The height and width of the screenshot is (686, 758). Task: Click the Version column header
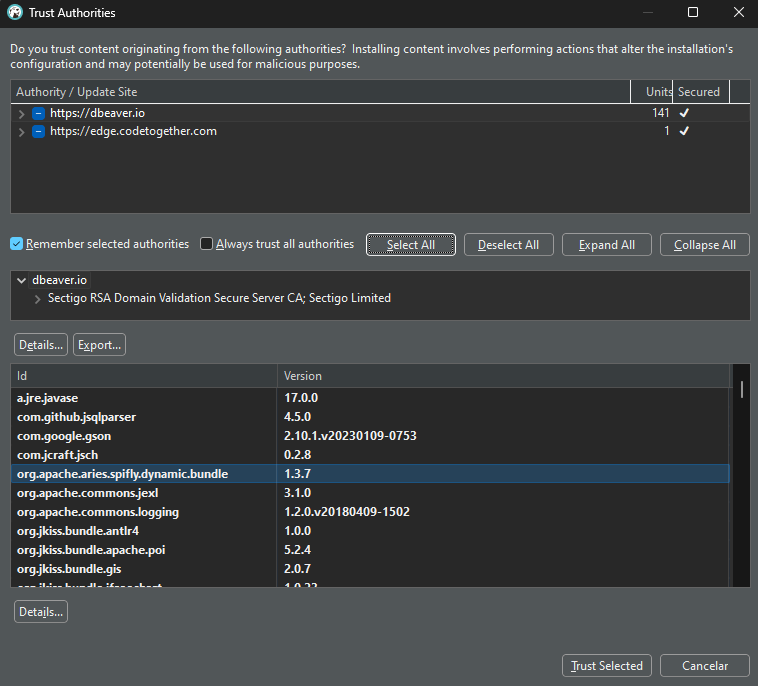503,376
